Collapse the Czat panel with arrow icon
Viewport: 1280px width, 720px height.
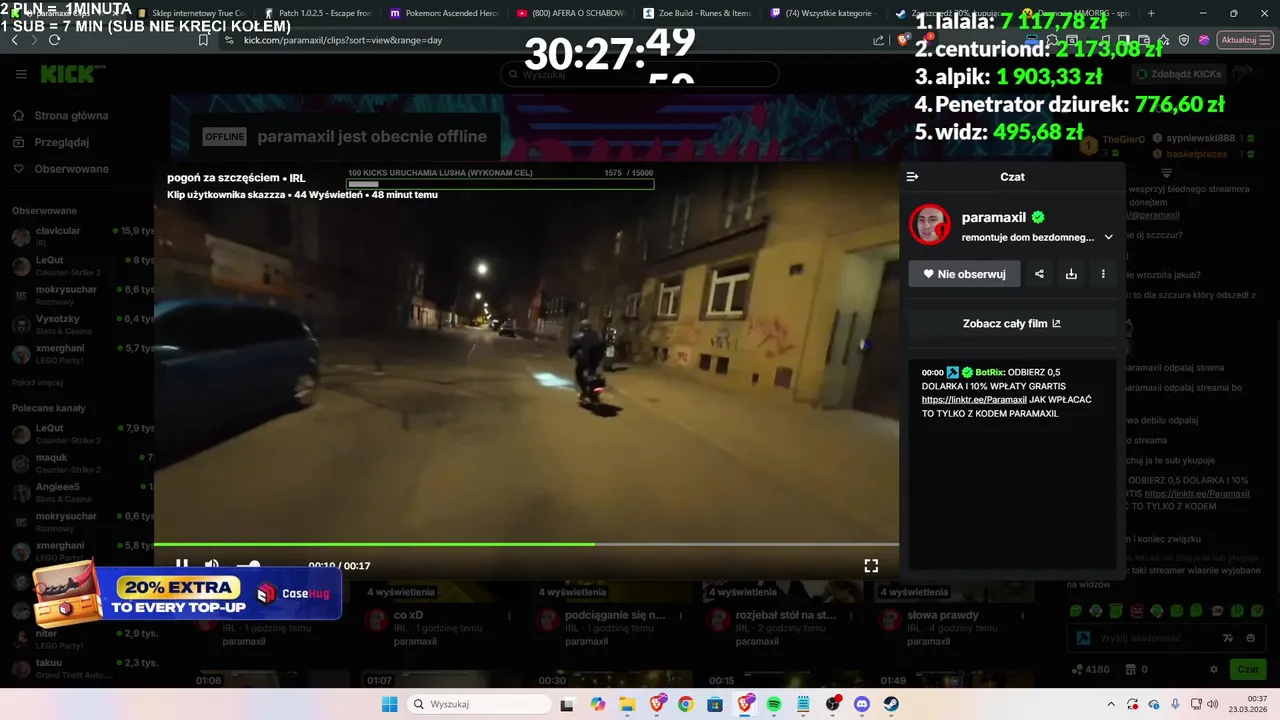tap(912, 177)
